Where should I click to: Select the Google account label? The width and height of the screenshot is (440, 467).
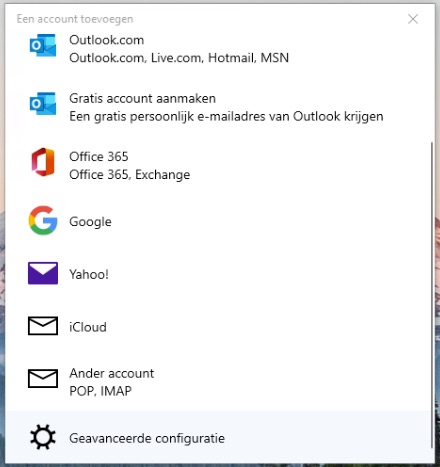(90, 222)
